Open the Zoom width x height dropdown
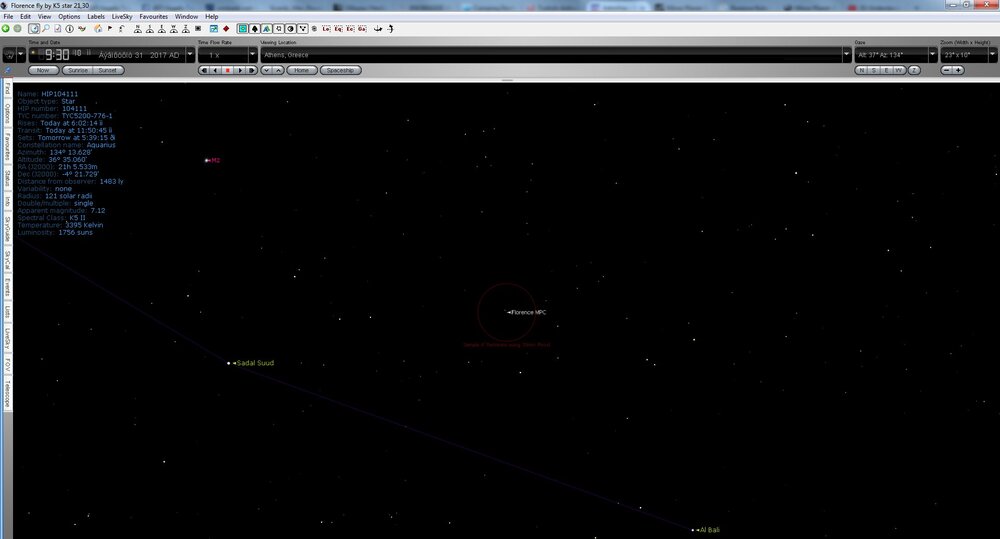1000x539 pixels. click(x=991, y=56)
